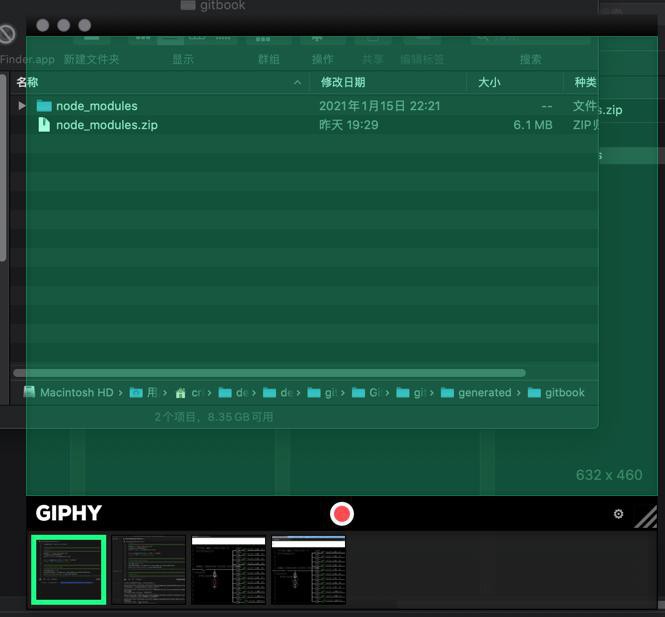Click the prohibited-sign icon above Finder.app

(x=7, y=34)
